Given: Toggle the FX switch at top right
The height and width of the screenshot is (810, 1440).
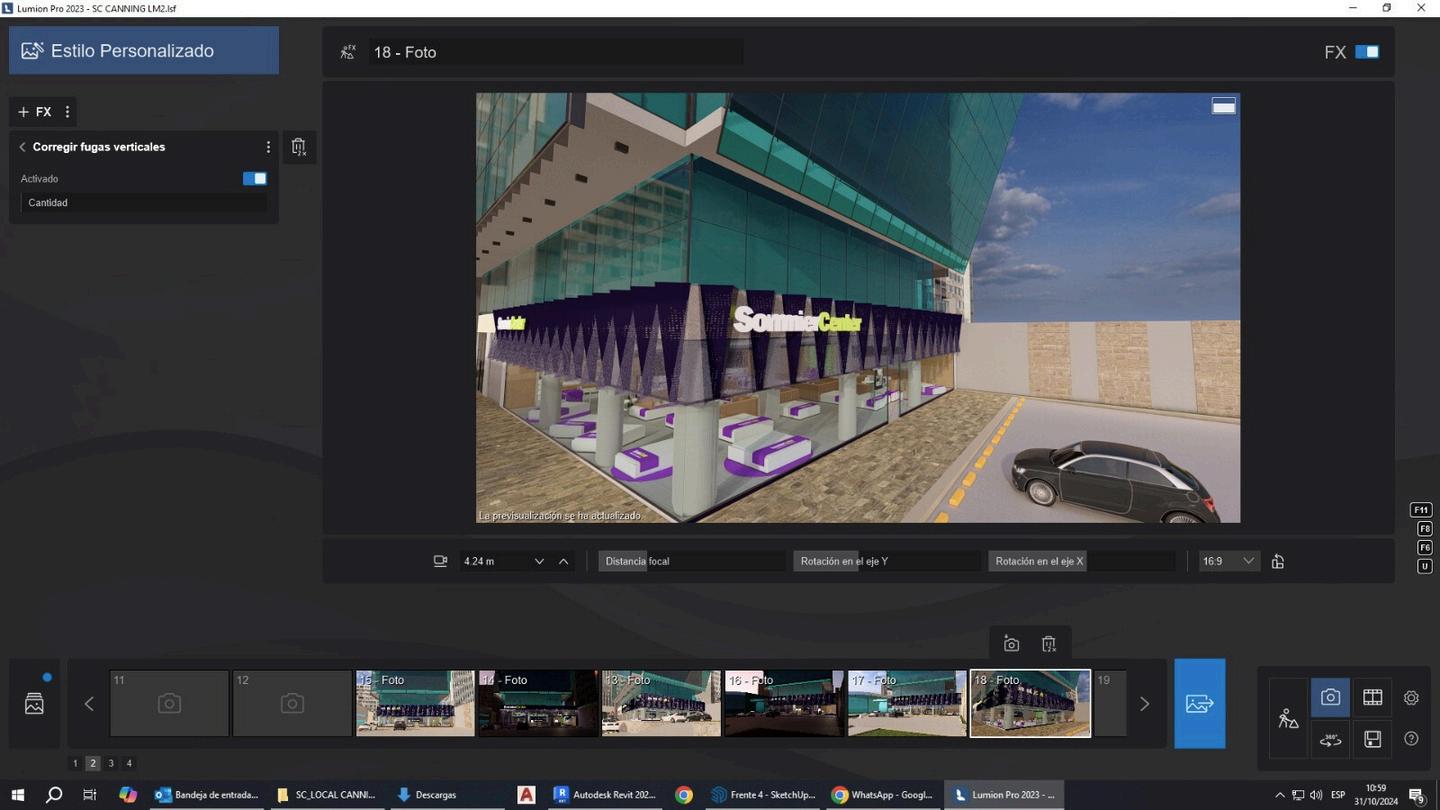Looking at the screenshot, I should click(1367, 52).
